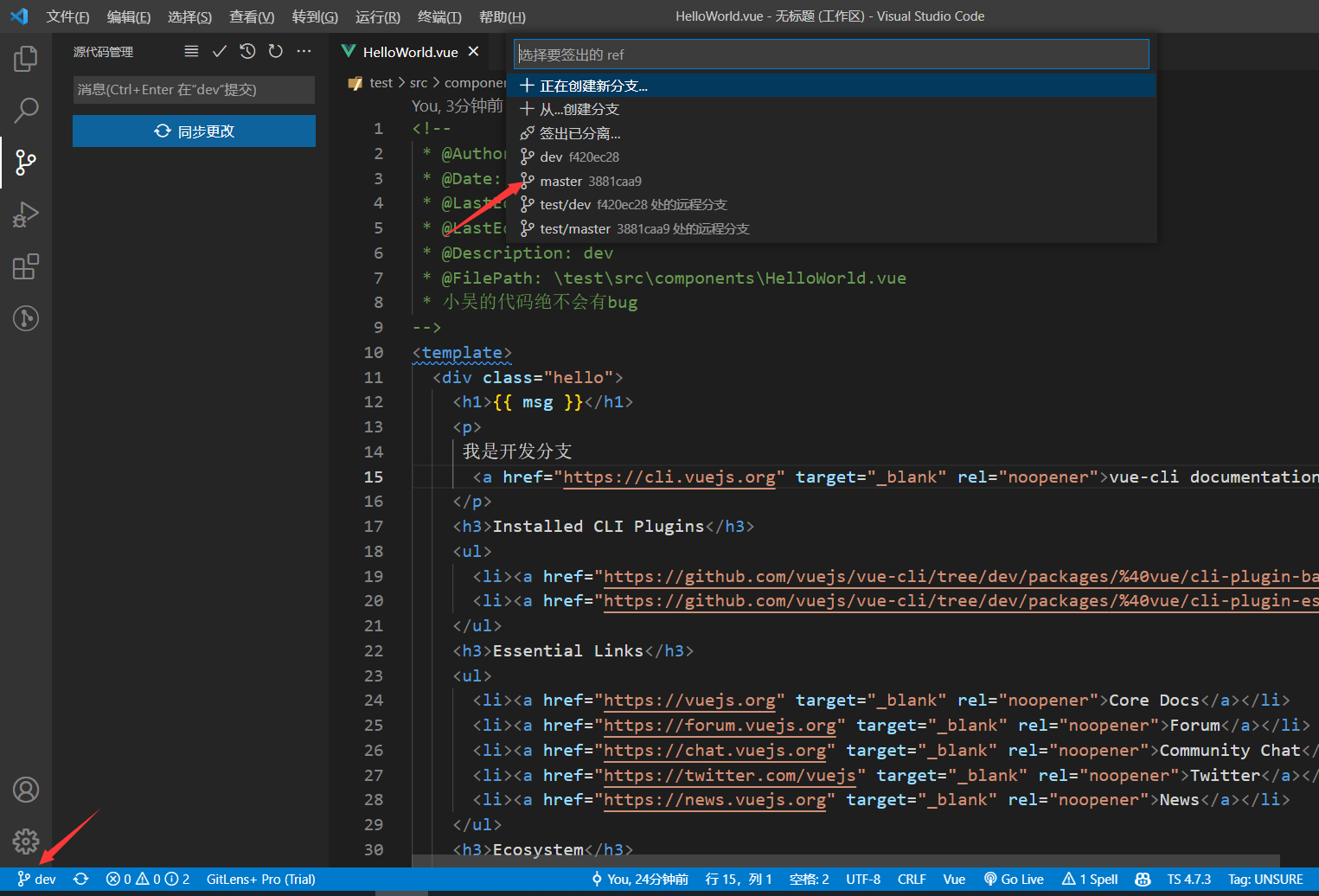Click the Tag: UNSURE status item
The width and height of the screenshot is (1319, 896).
[x=1265, y=880]
